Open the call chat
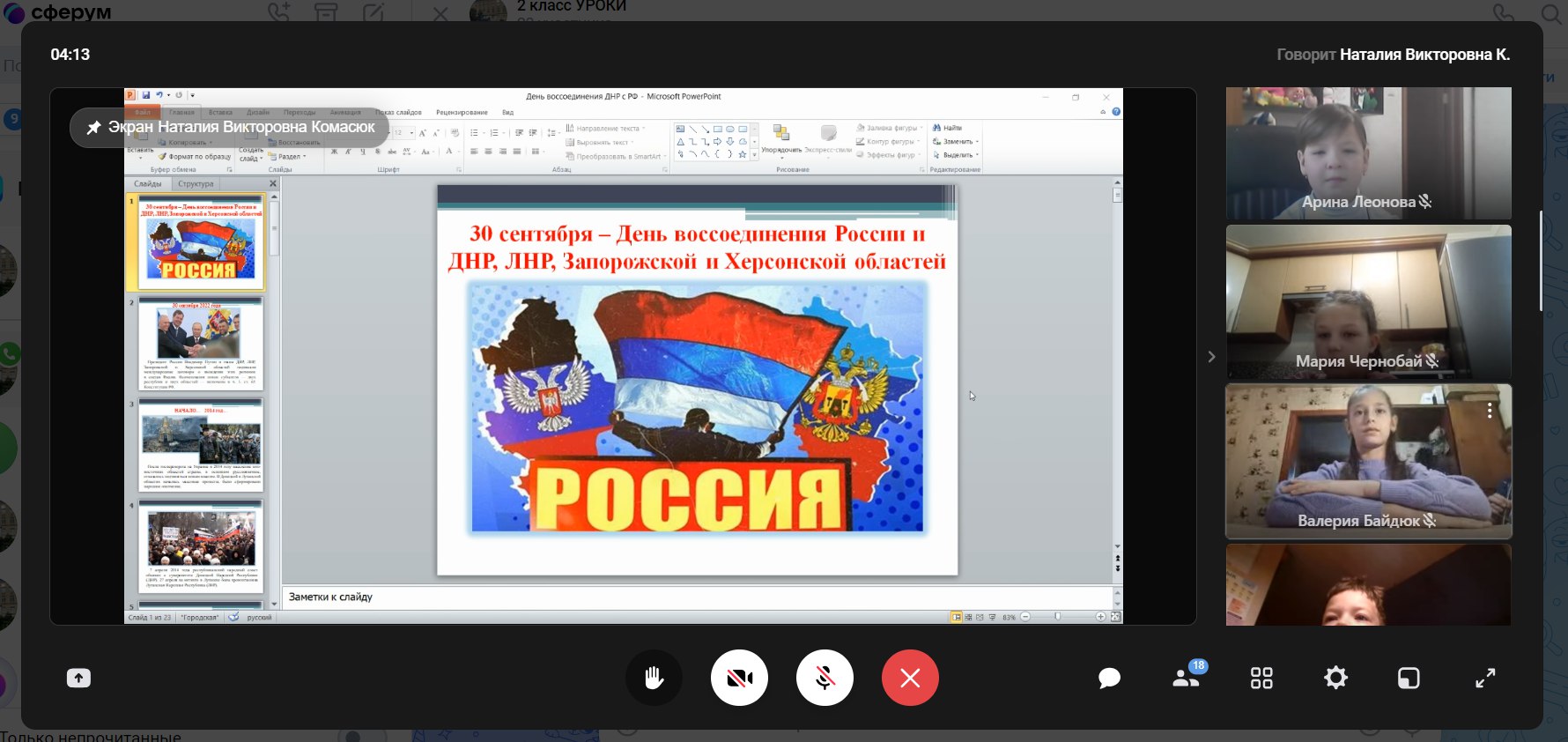 1109,678
